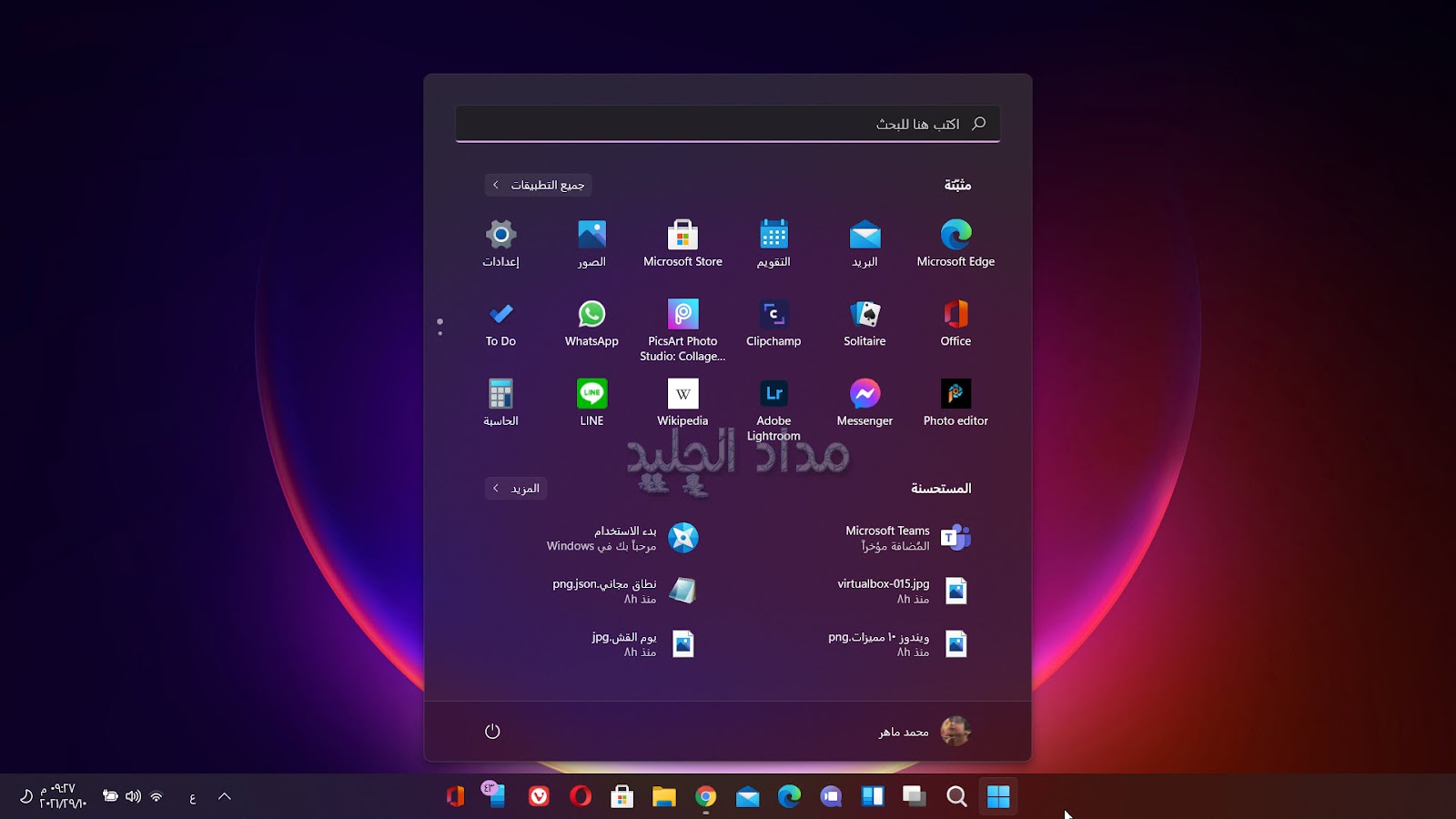Open Microsoft Store in the pinned apps
Viewport: 1456px width, 819px height.
(682, 243)
